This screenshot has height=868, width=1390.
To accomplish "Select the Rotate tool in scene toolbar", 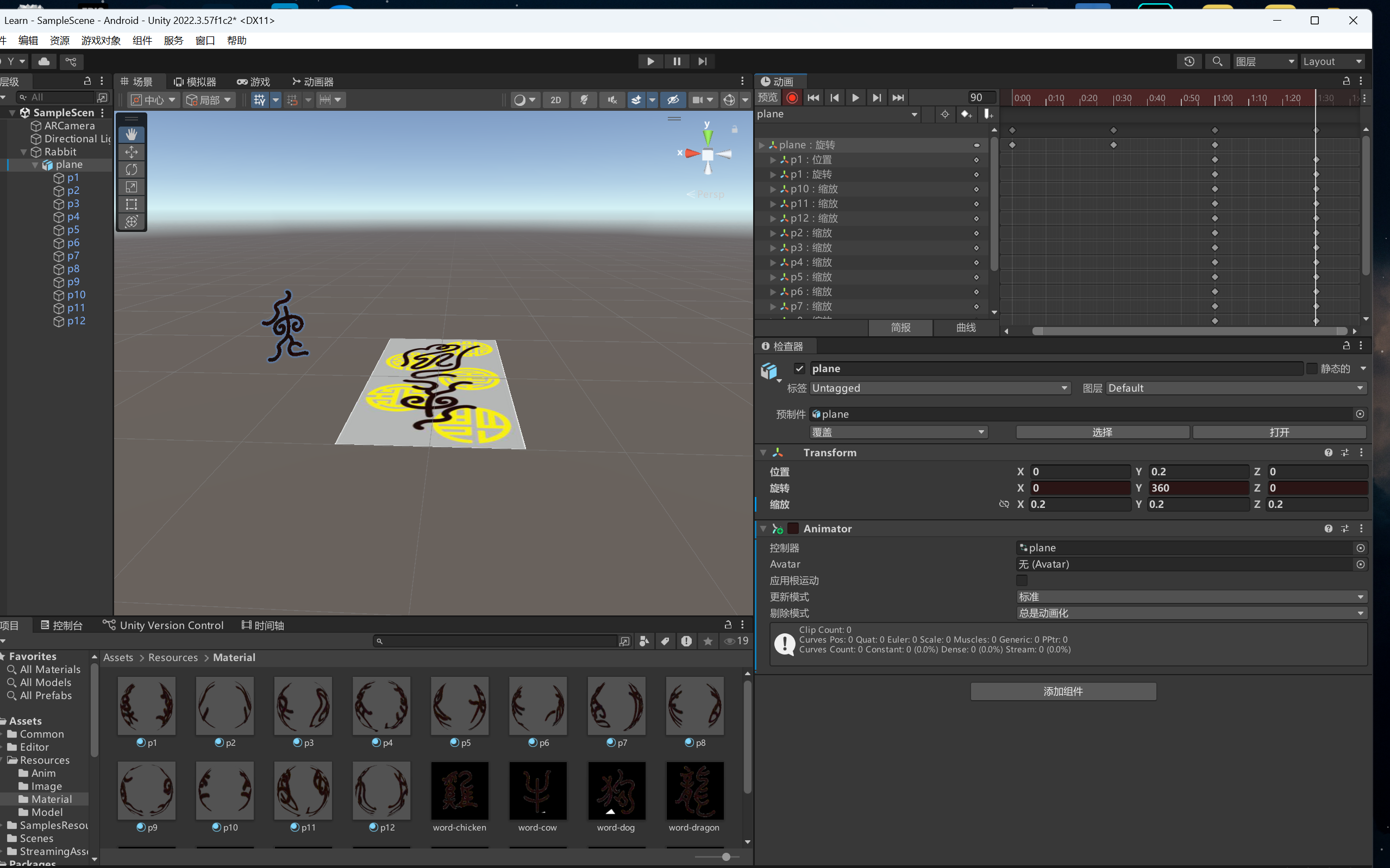I will click(132, 169).
